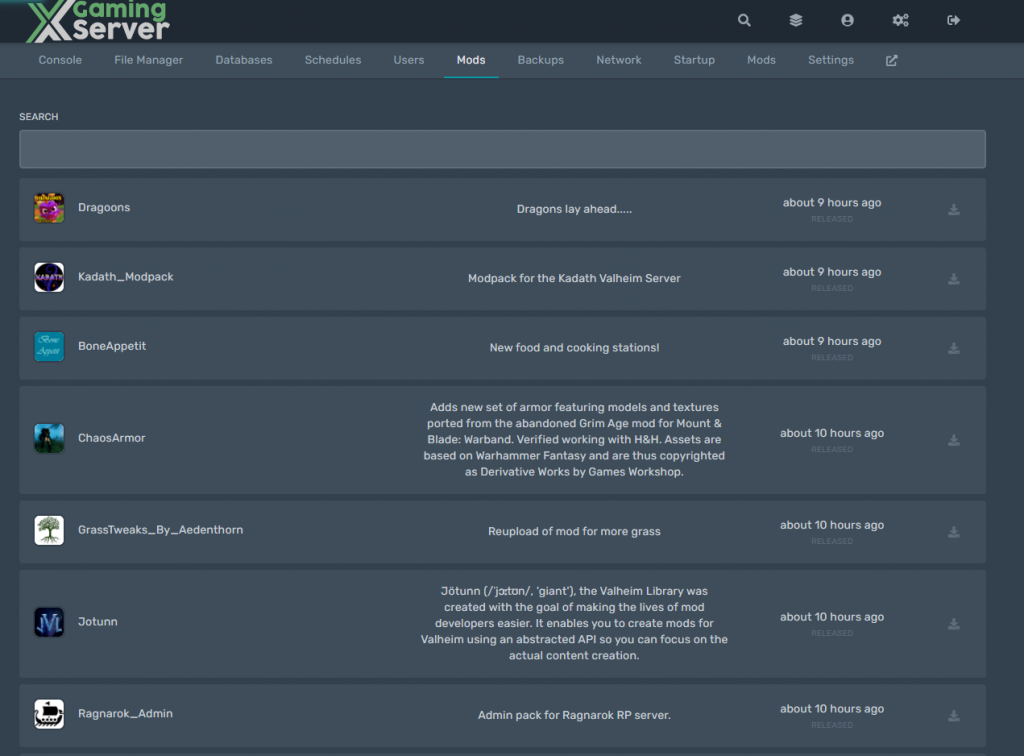Select the GrassTweaks_By_Aedenthorn mod name

pyautogui.click(x=160, y=530)
